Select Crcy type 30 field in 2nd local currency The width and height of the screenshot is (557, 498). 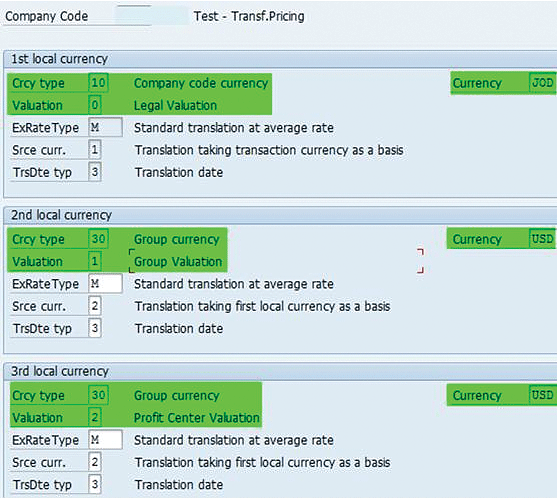click(98, 239)
